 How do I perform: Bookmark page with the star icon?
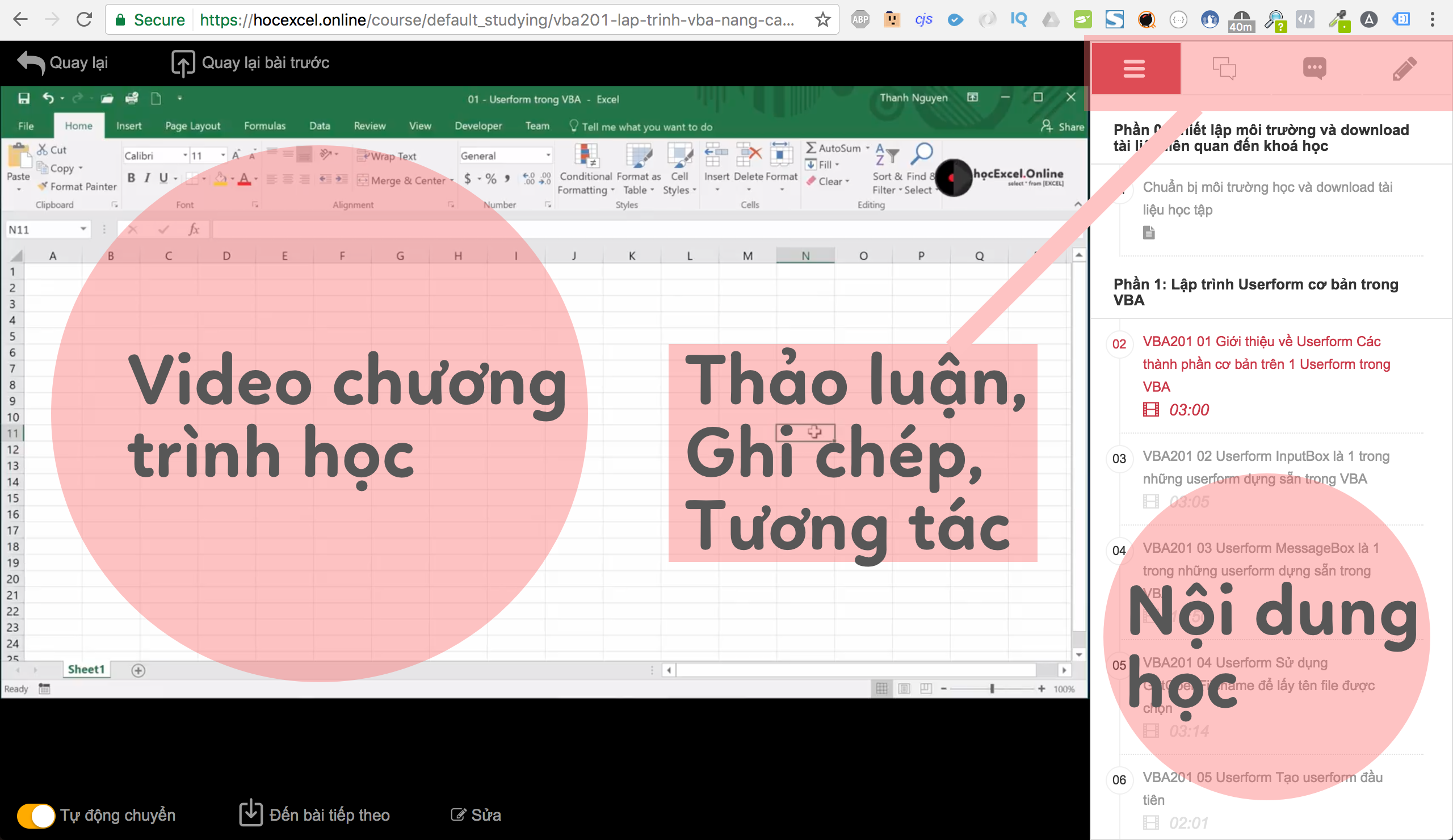click(822, 20)
